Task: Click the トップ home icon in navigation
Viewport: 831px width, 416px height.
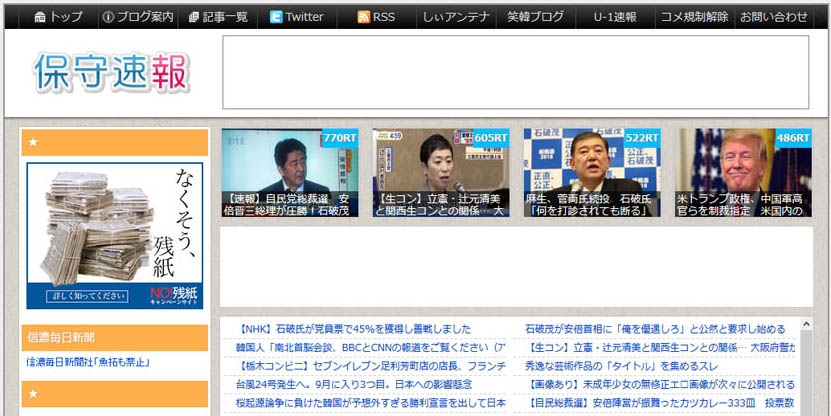Action: pos(40,17)
